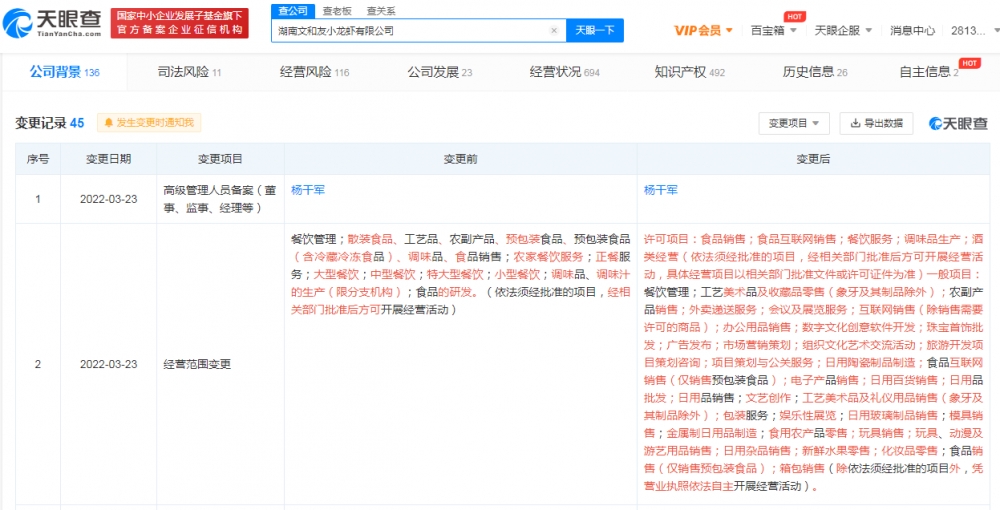Screen dimensions: 1000x510
Task: Click the 变更项目 column header
Action: click(220, 159)
